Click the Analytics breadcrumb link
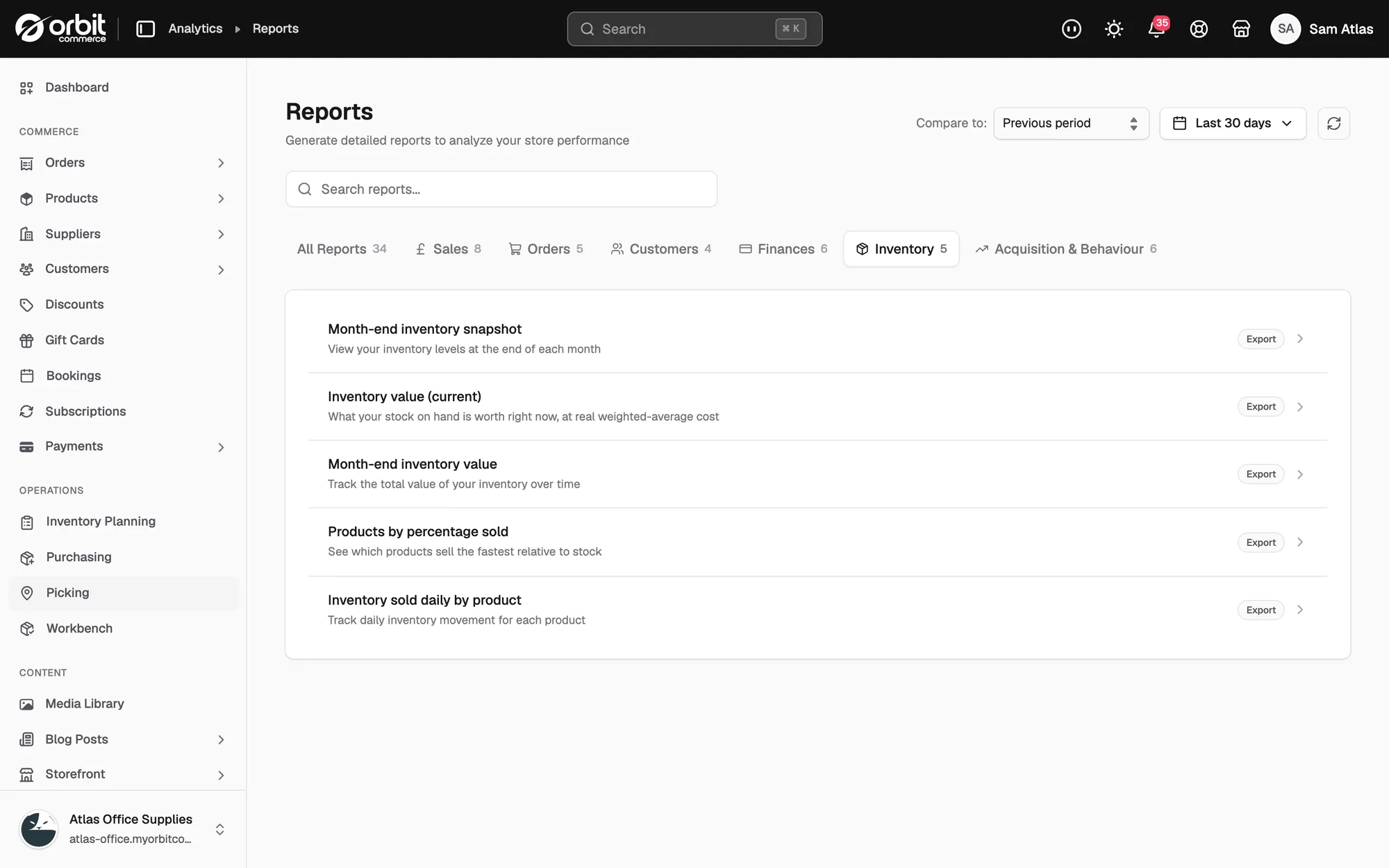The height and width of the screenshot is (868, 1389). 195,28
